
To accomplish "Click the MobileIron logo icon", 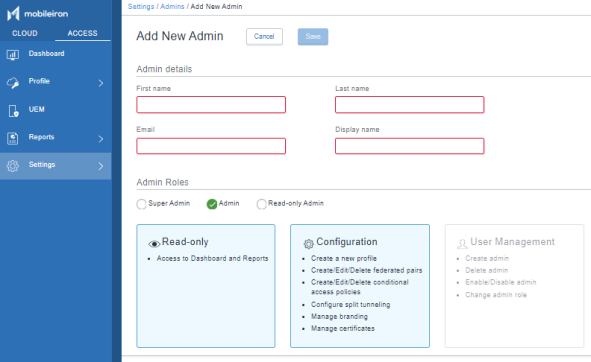I will 13,14.
